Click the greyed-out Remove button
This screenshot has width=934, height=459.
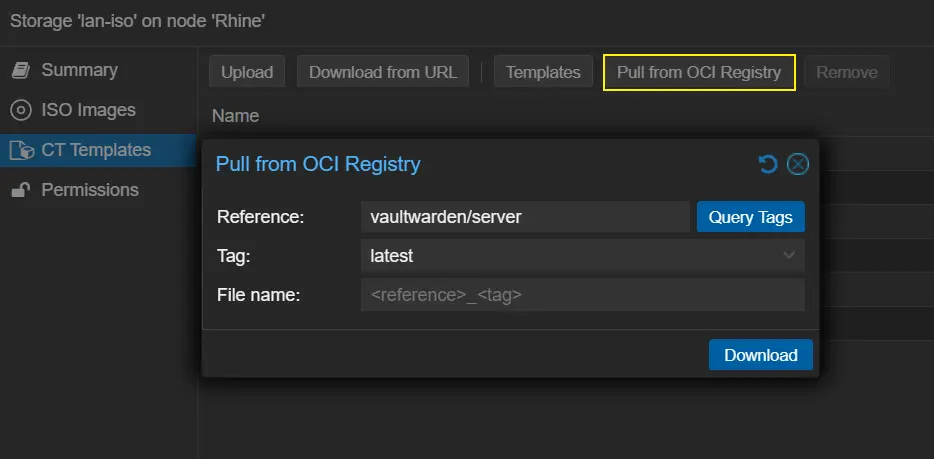coord(847,72)
